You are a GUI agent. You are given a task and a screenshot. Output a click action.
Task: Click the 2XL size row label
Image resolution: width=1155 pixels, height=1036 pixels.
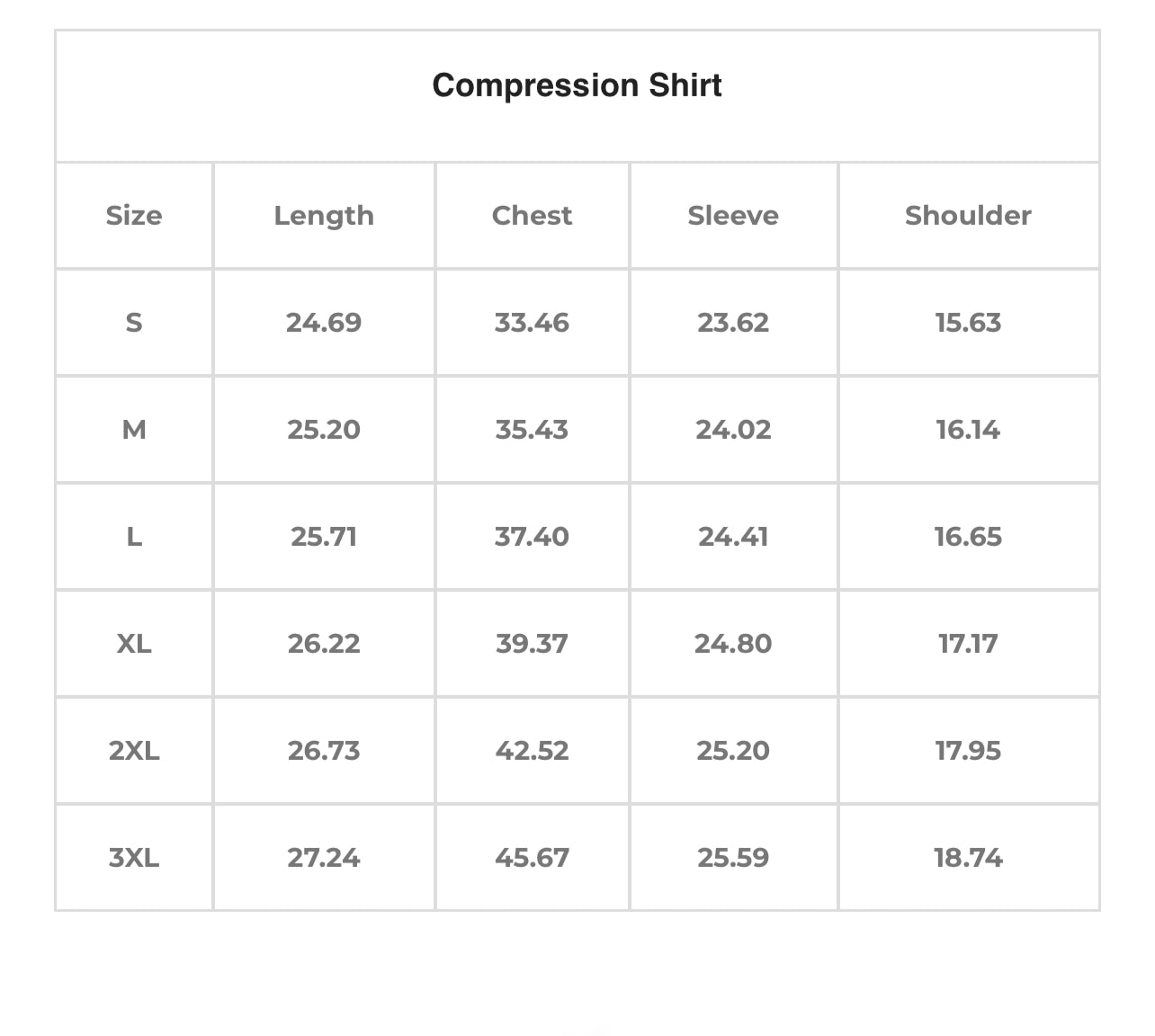134,751
